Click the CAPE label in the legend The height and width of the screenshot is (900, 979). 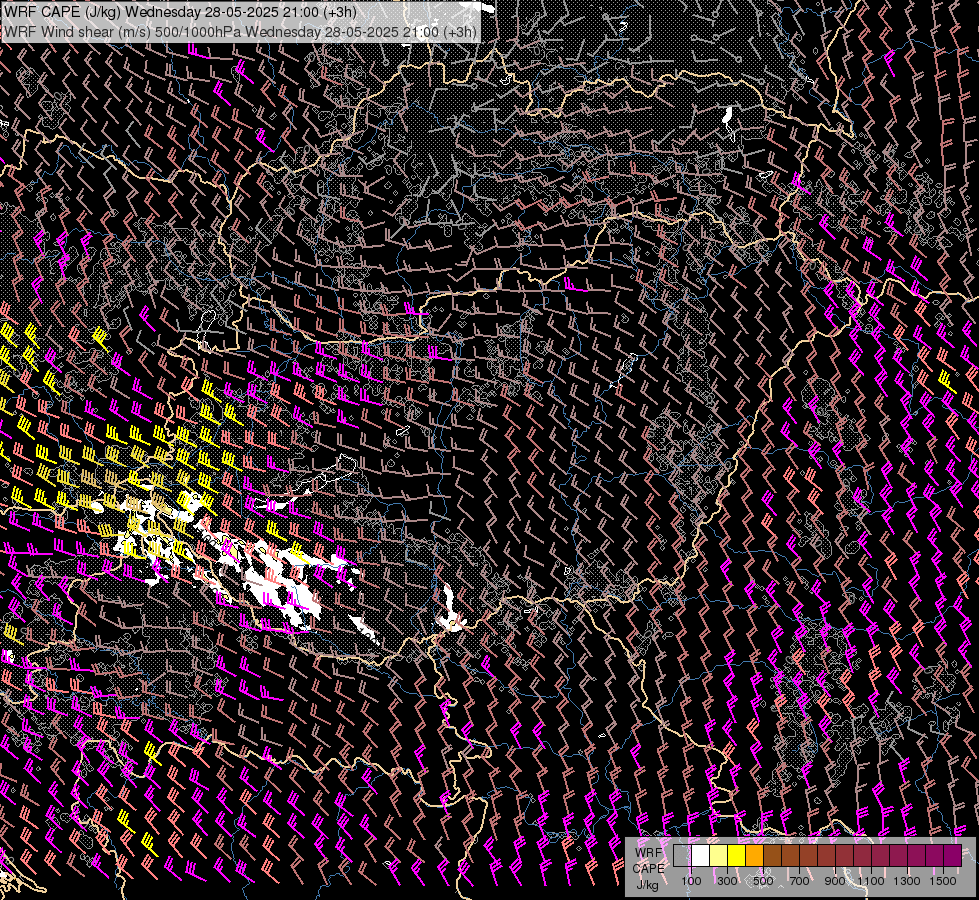click(648, 869)
